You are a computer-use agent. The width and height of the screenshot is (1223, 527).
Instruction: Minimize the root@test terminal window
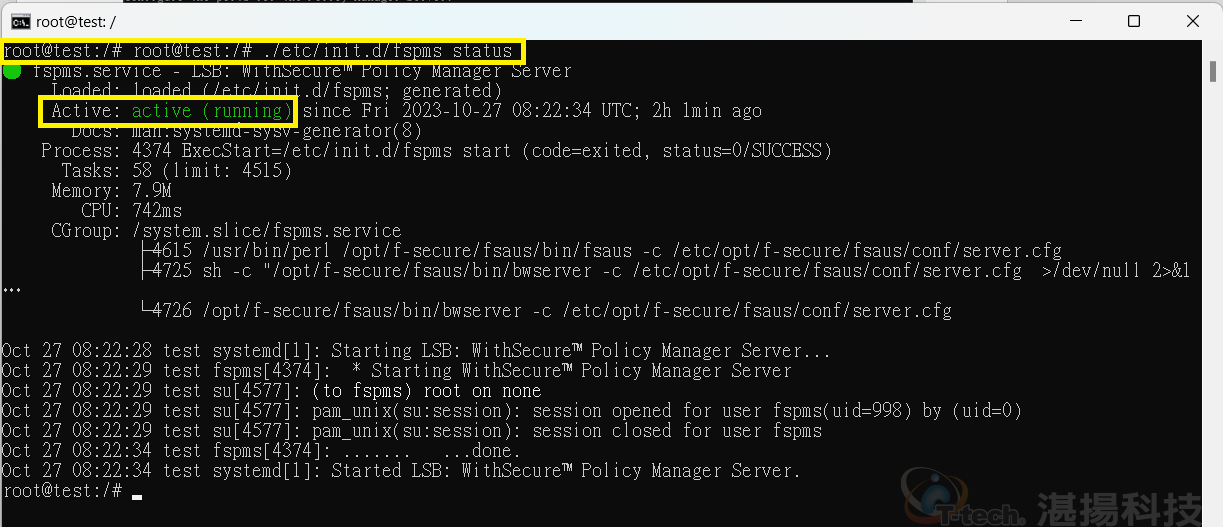(x=1076, y=21)
